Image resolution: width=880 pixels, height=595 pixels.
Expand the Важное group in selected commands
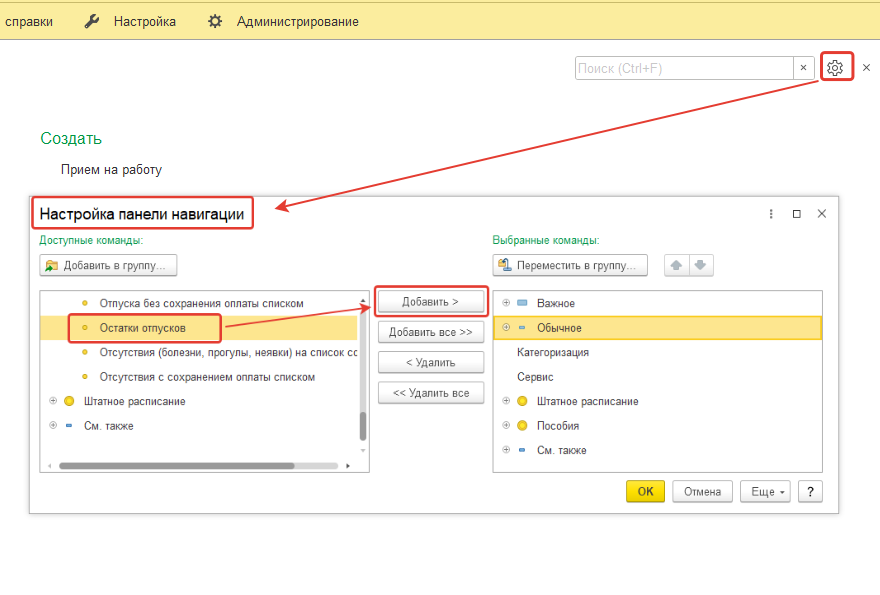click(x=506, y=303)
